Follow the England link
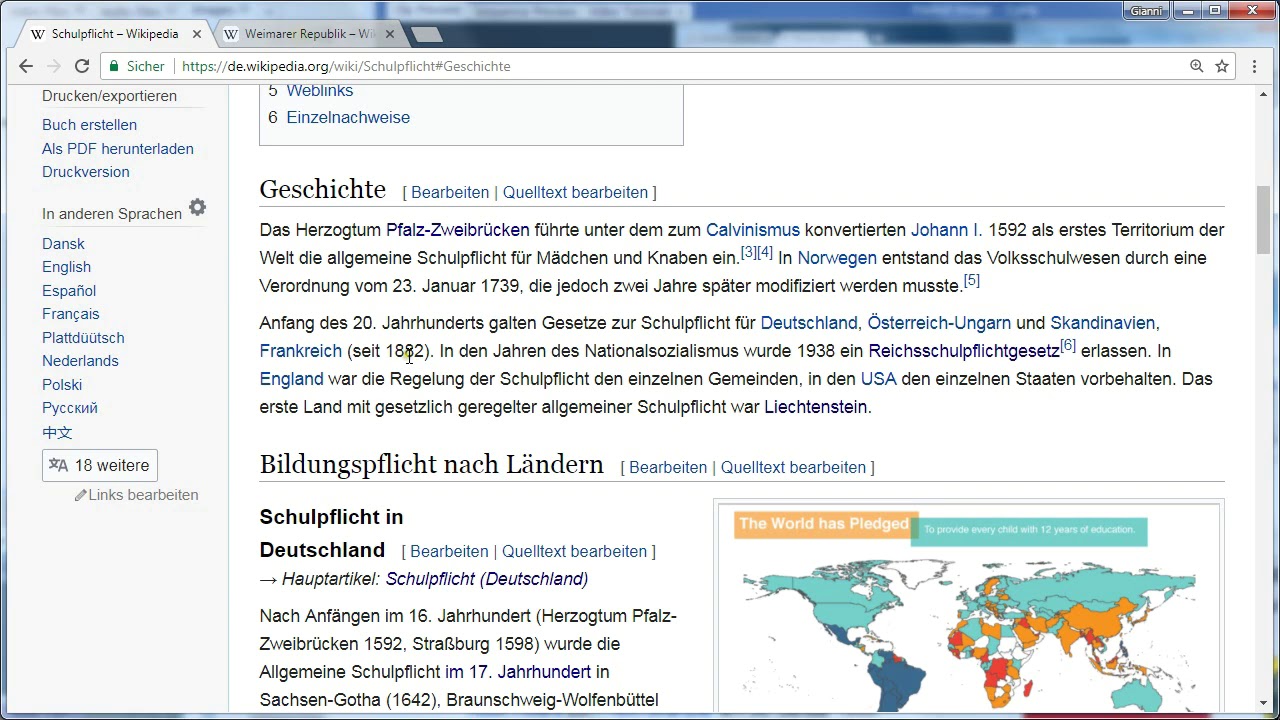The image size is (1280, 720). [x=292, y=379]
